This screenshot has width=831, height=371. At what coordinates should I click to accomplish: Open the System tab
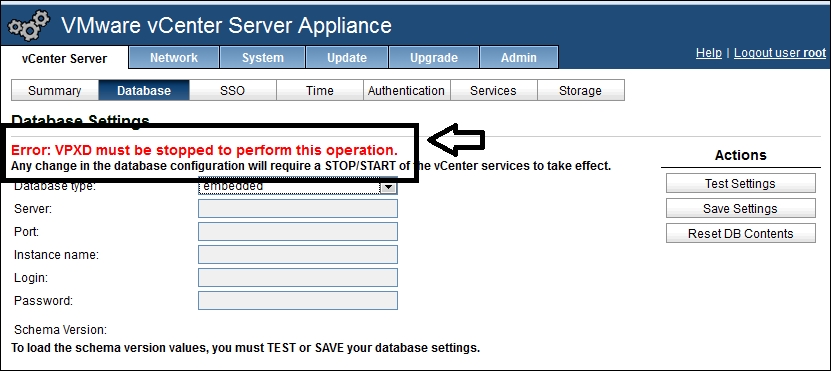coord(263,57)
